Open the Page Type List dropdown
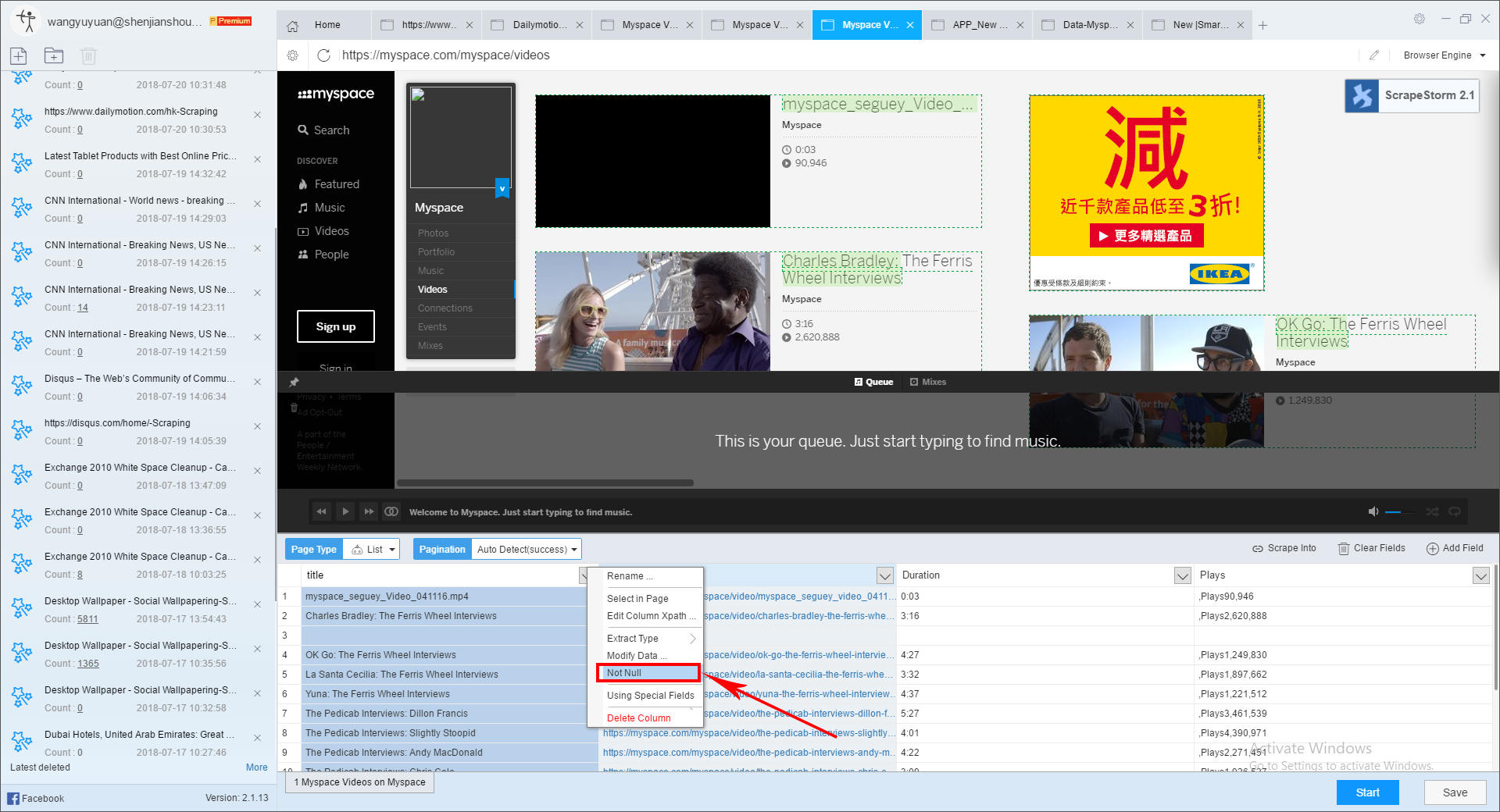This screenshot has height=812, width=1500. coord(373,549)
